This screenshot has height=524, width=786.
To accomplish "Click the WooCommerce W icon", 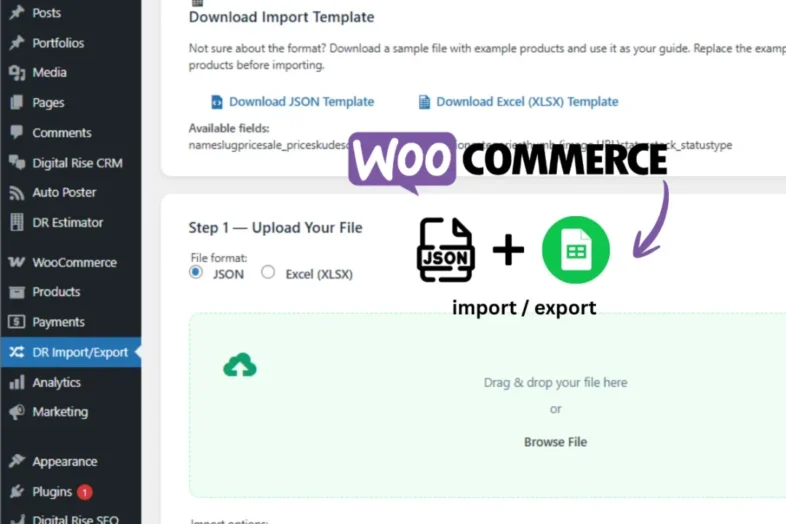I will click(x=17, y=262).
